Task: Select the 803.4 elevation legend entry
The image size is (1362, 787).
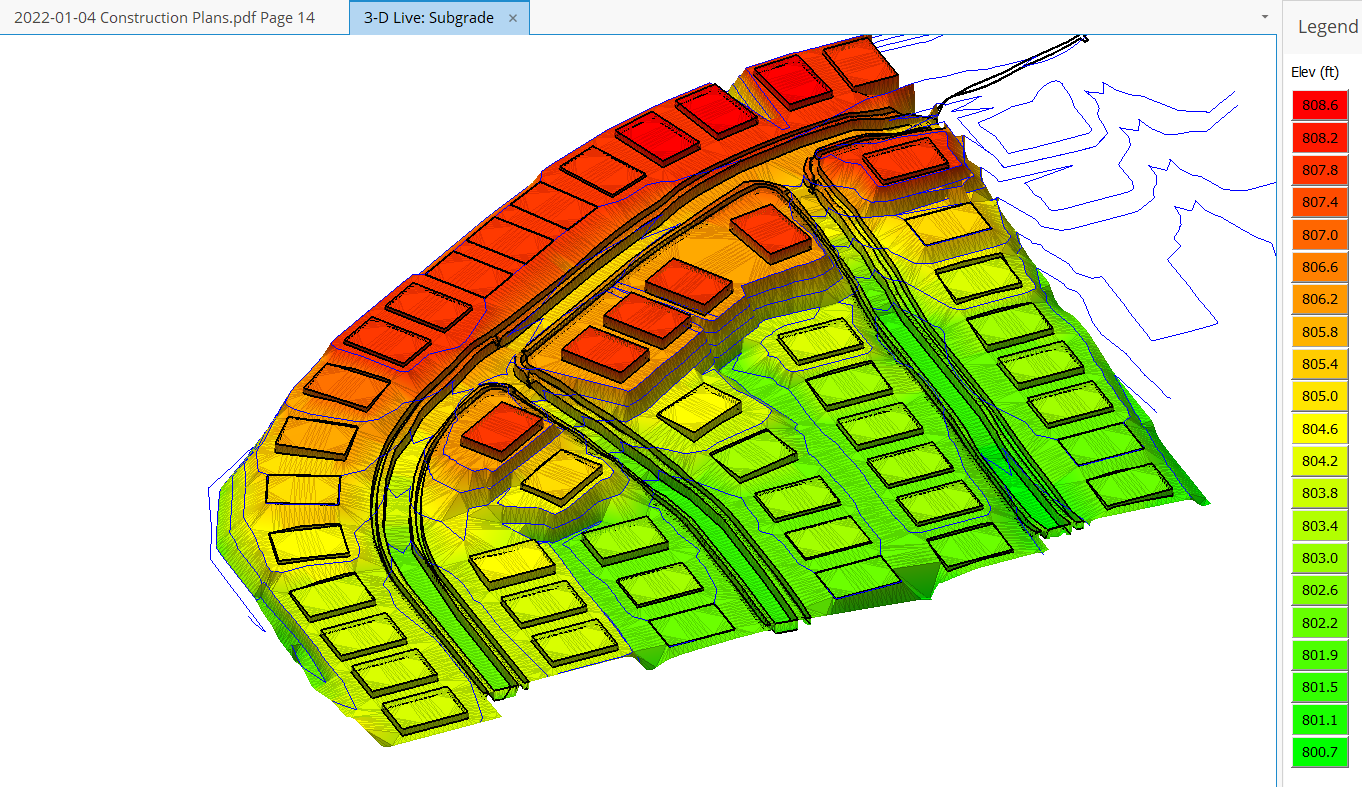Action: click(x=1320, y=525)
